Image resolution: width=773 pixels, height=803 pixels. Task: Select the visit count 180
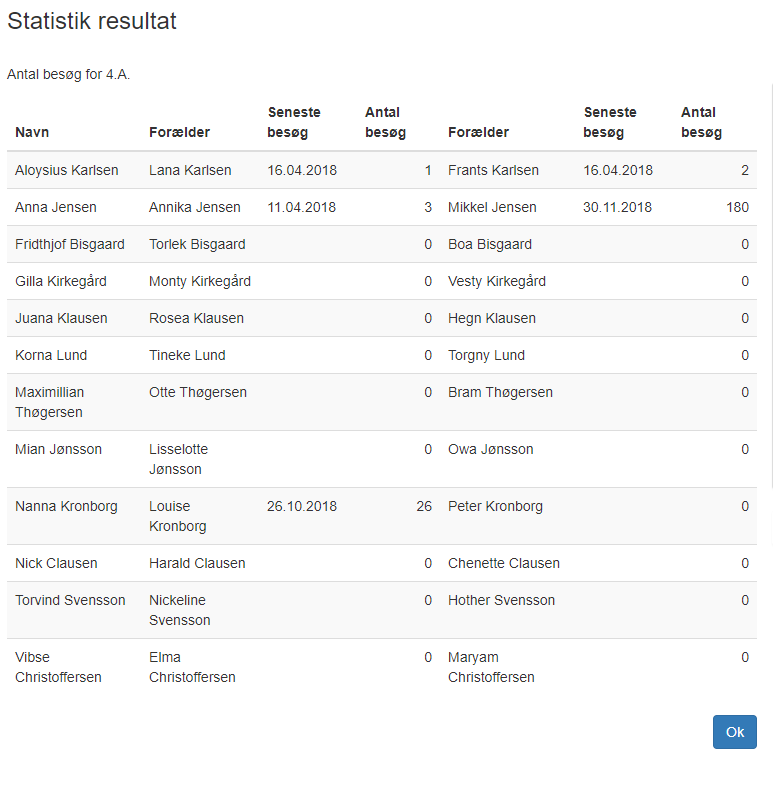[x=737, y=207]
